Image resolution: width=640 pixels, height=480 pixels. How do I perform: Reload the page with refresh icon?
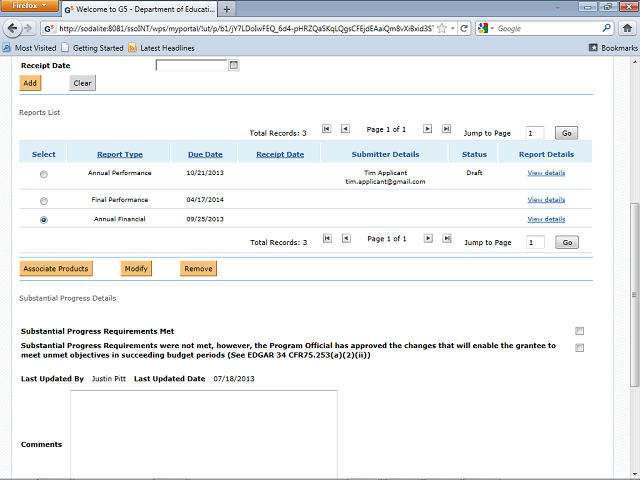tap(464, 28)
